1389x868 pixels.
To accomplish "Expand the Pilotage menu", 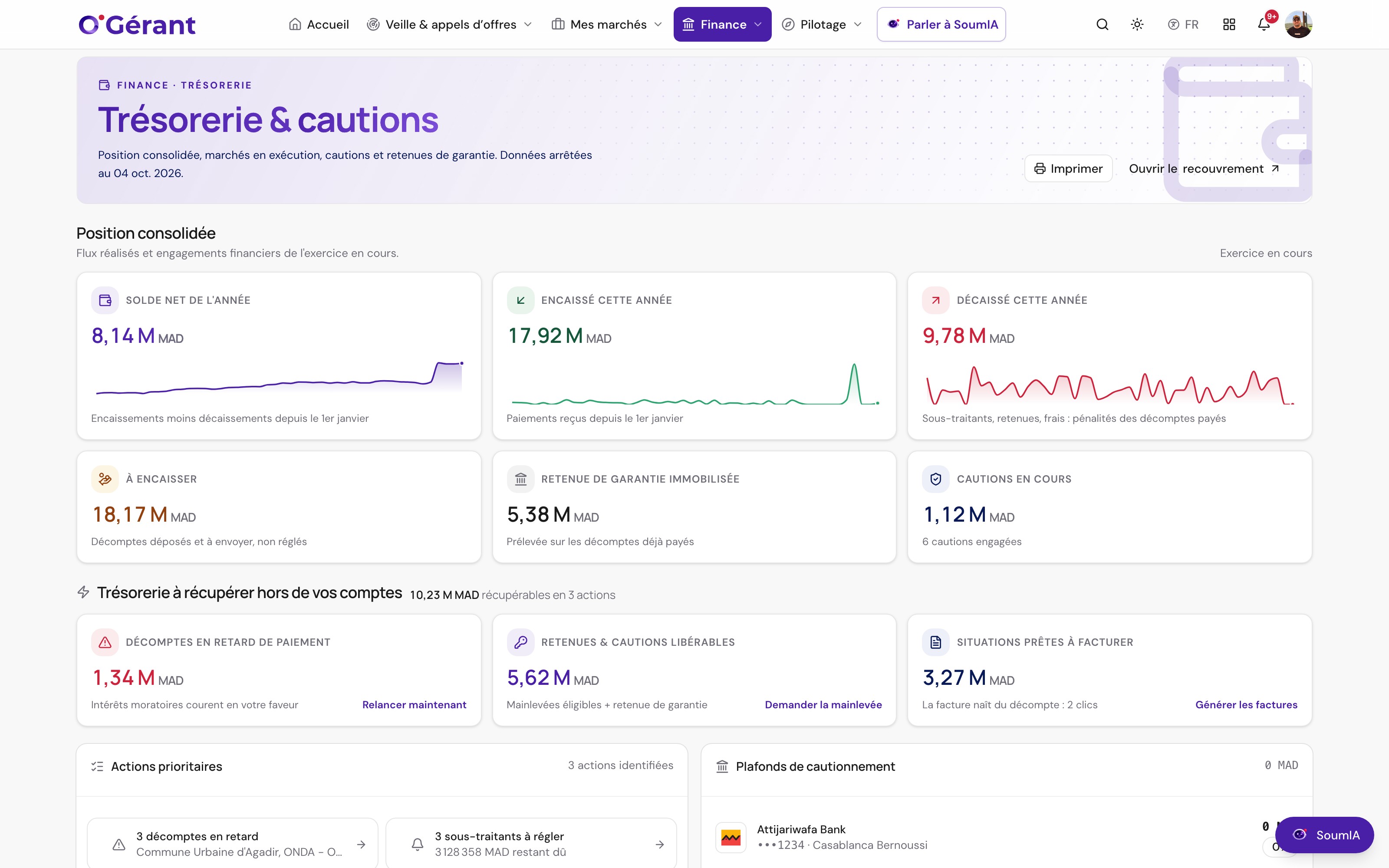I will click(822, 25).
